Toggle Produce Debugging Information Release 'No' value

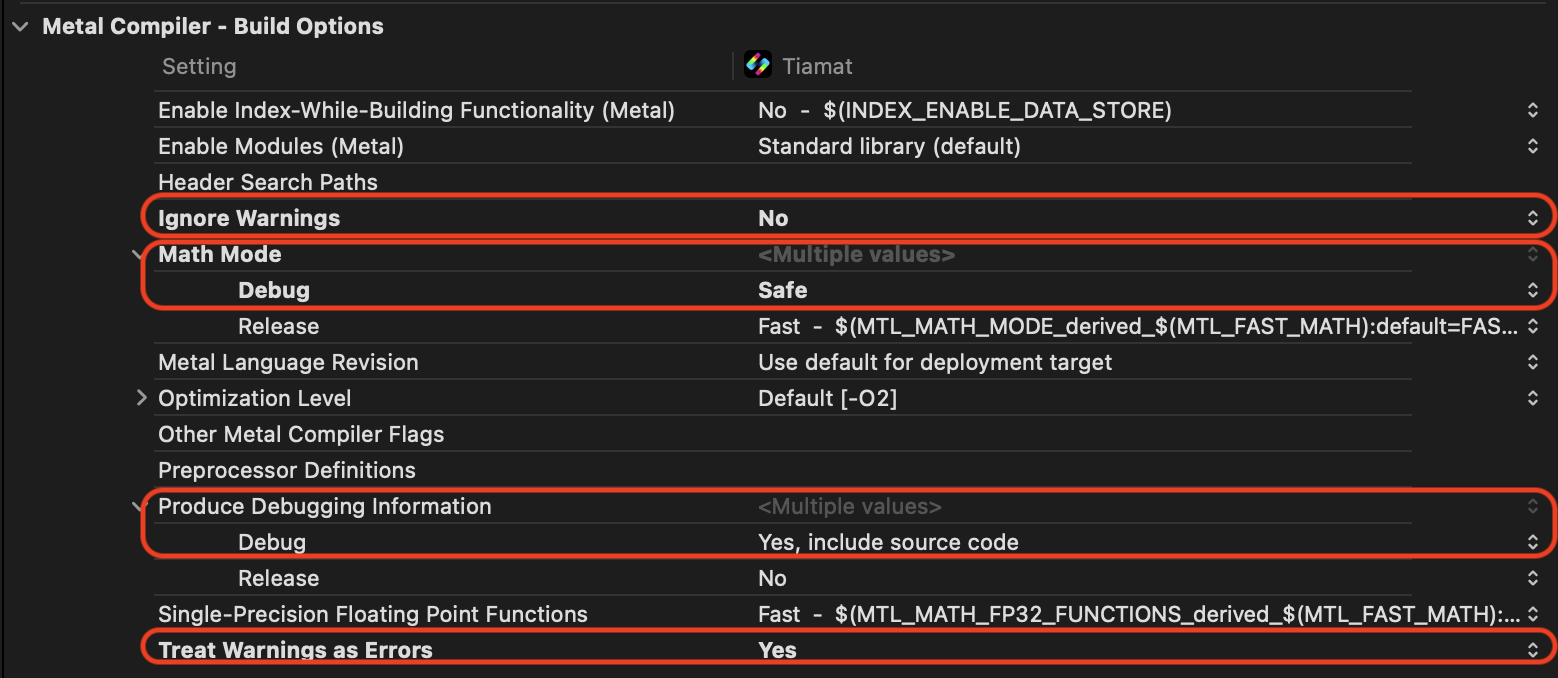click(772, 578)
